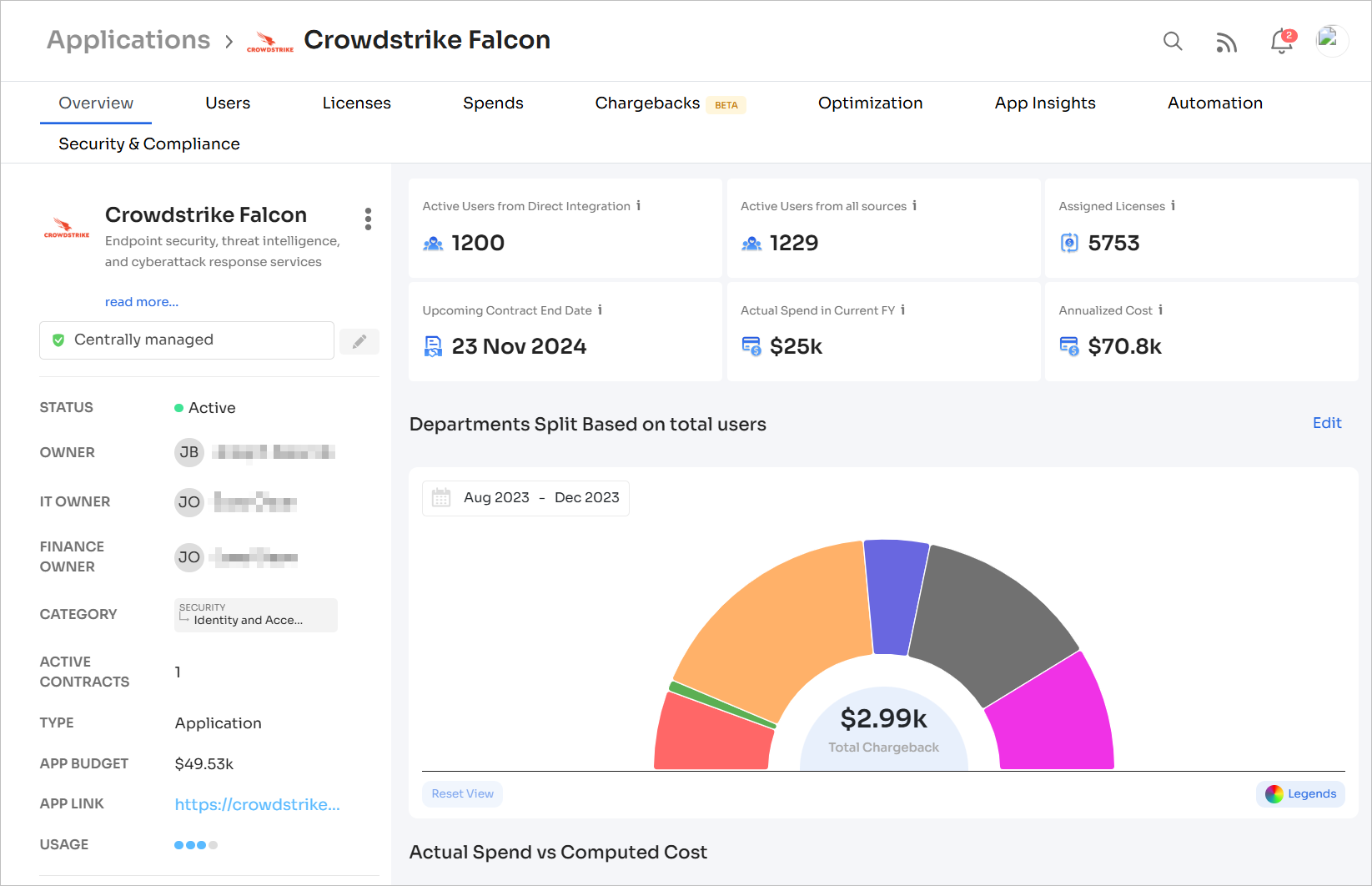Open the three-dot menu beside Crowdstrike Falcon
The image size is (1372, 886).
[x=368, y=219]
